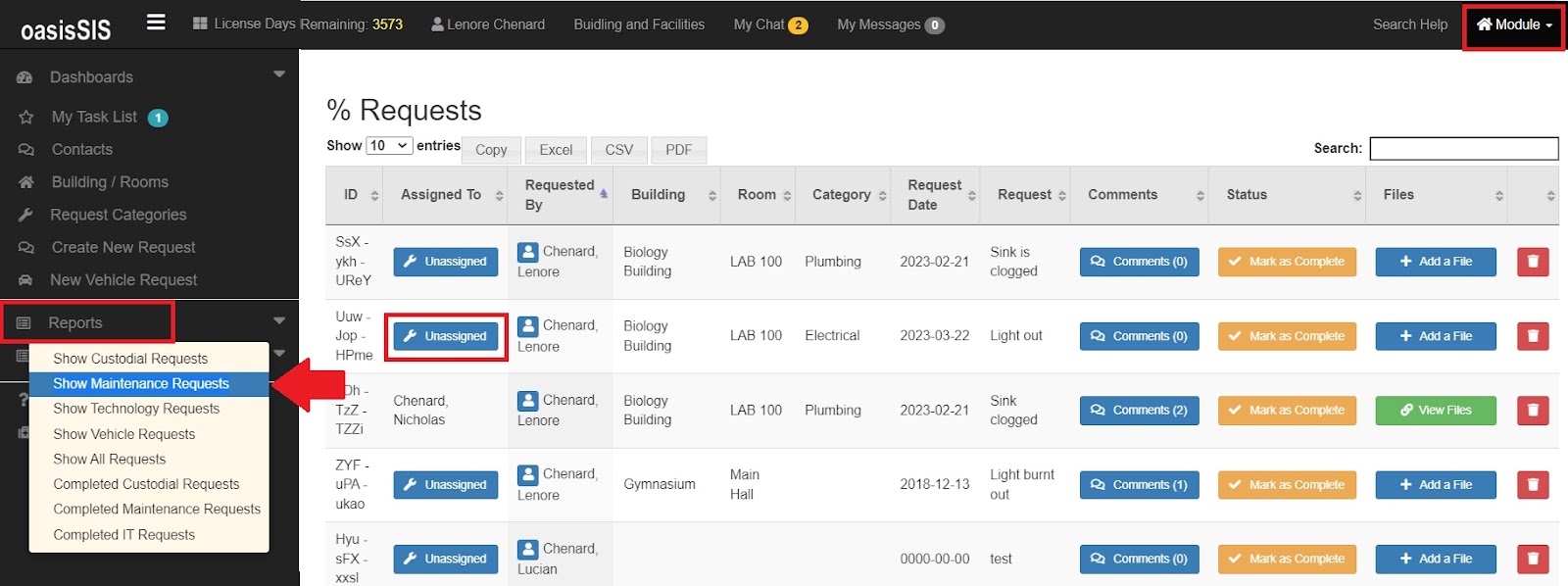Viewport: 1568px width, 586px height.
Task: Click the user icon beside Lenore Chenard
Action: (437, 24)
